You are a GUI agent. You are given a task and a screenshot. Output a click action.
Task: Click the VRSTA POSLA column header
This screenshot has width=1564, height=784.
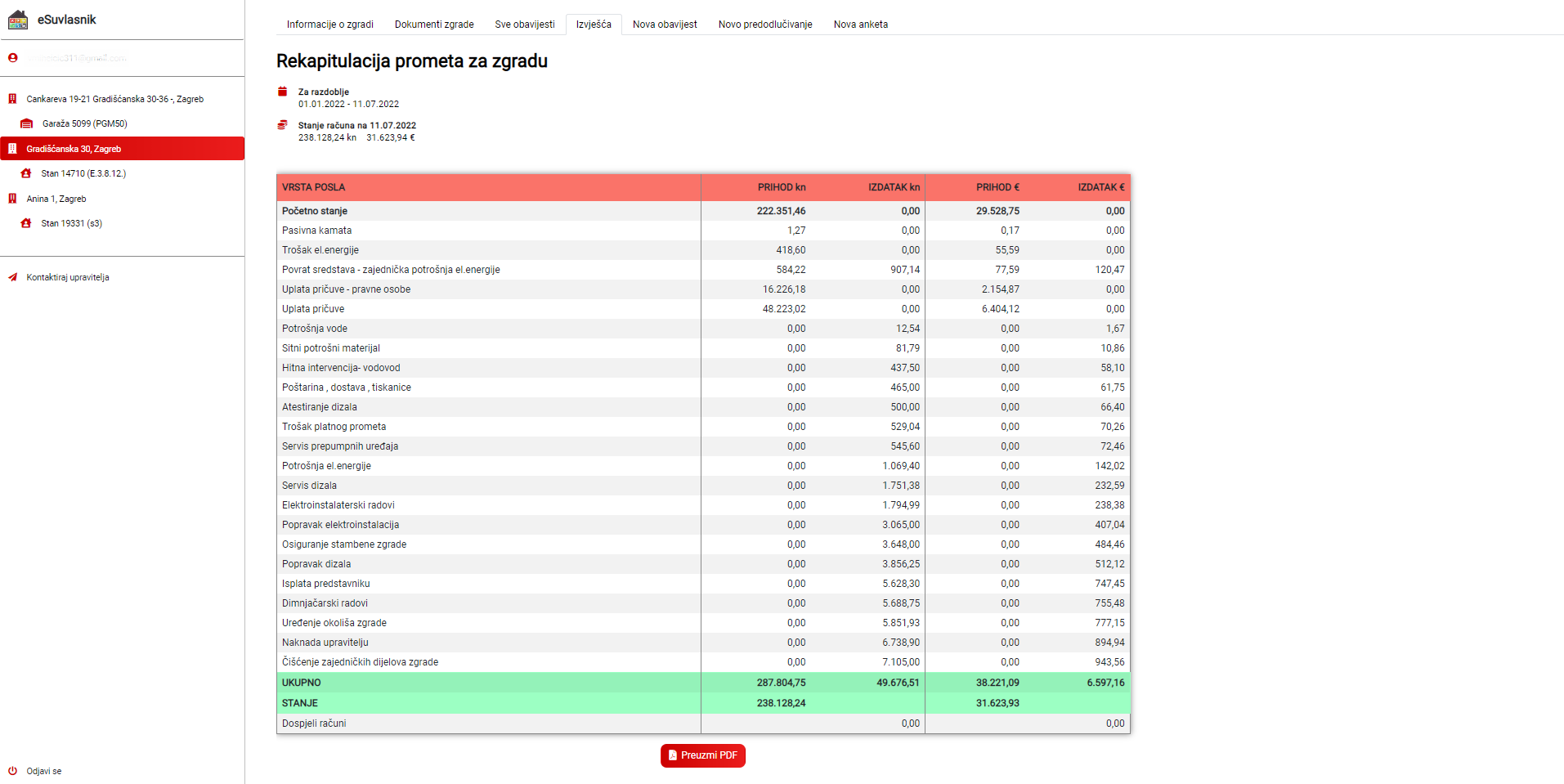(x=314, y=187)
